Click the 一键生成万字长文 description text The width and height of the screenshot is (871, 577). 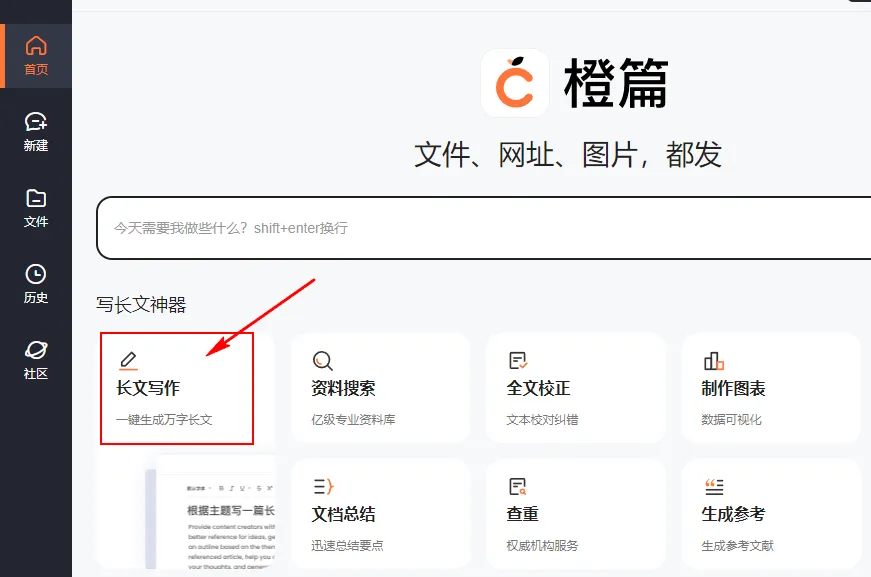tap(164, 420)
